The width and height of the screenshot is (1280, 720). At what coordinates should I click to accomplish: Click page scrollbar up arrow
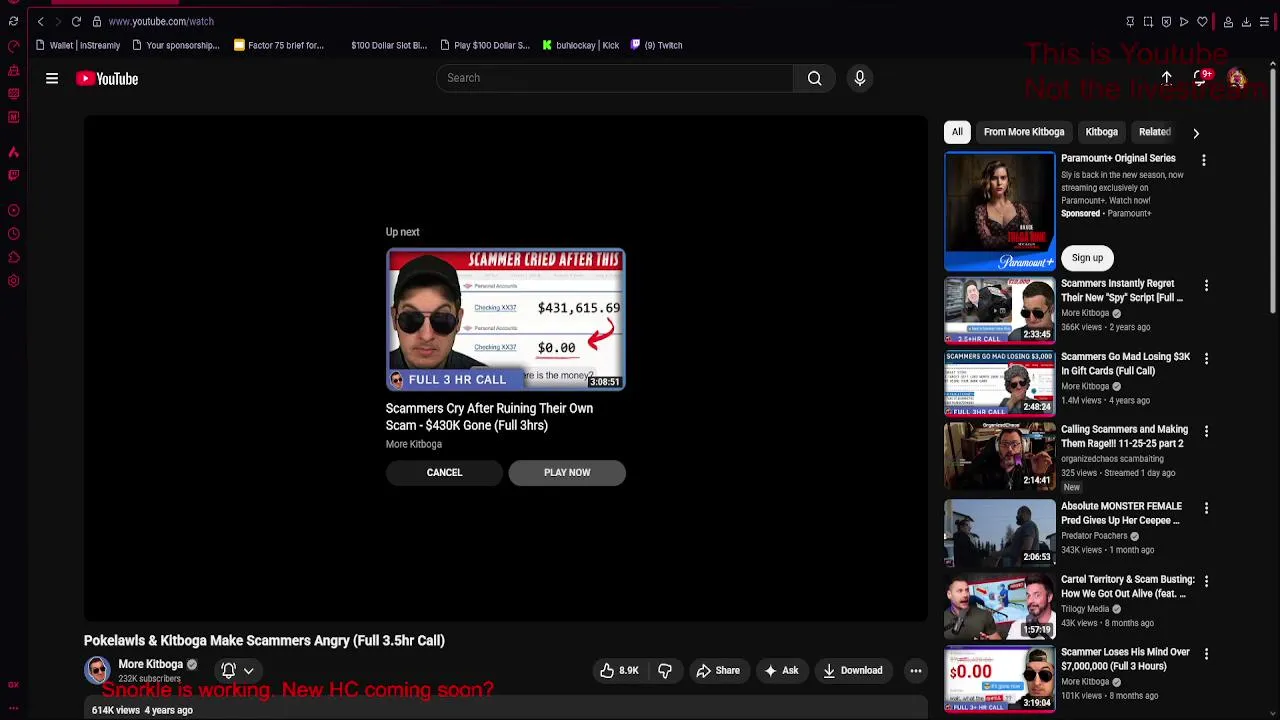click(1273, 65)
